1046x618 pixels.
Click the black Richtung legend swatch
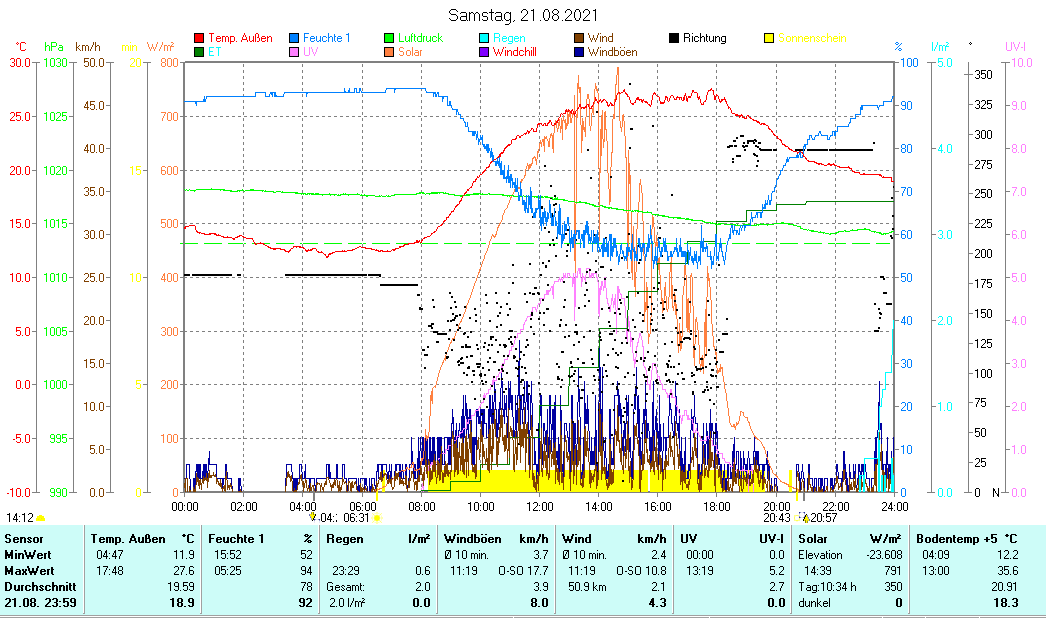point(674,38)
